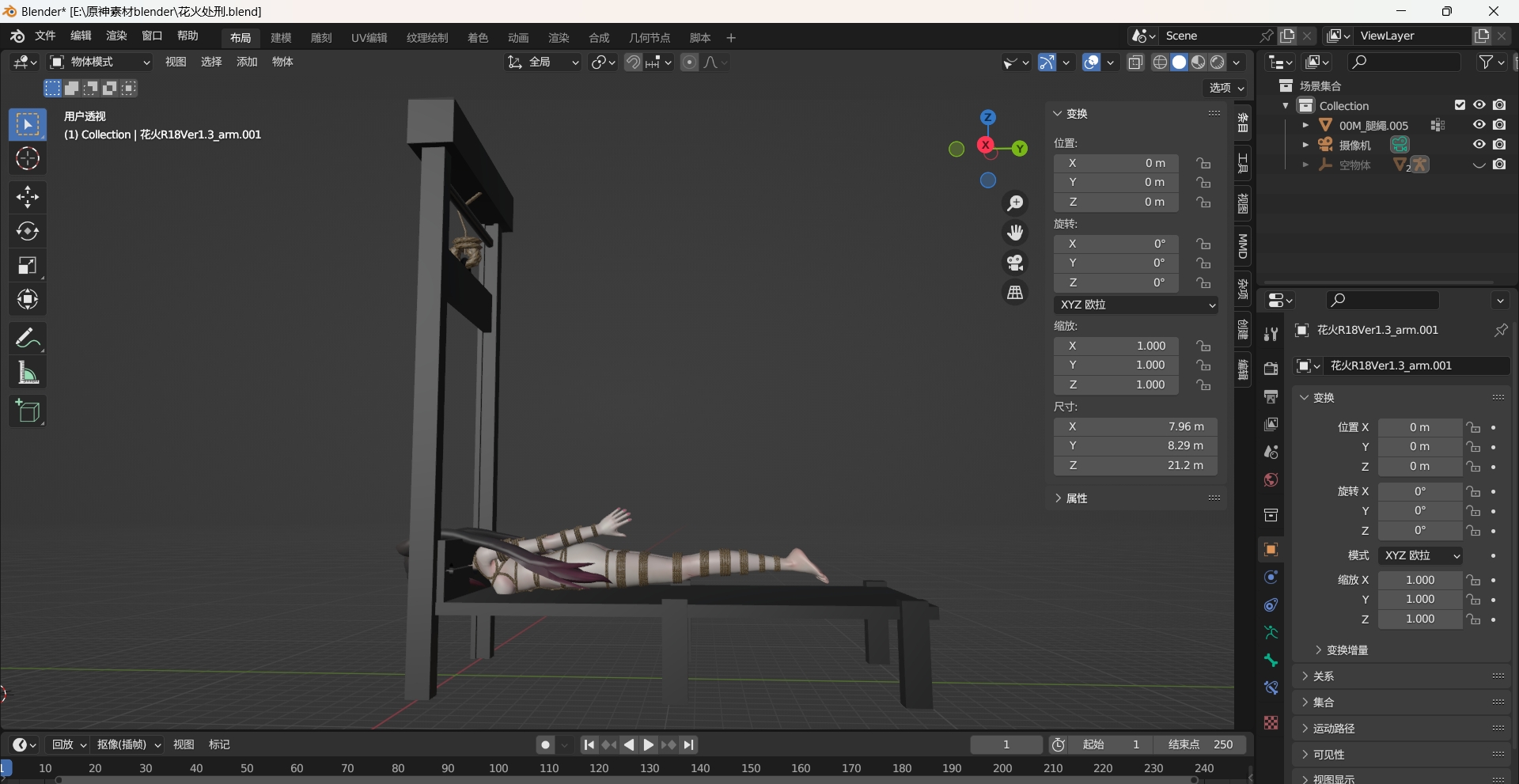The height and width of the screenshot is (784, 1519).
Task: Click the sidebar 尺寸 X value 7.96 m
Action: point(1136,427)
